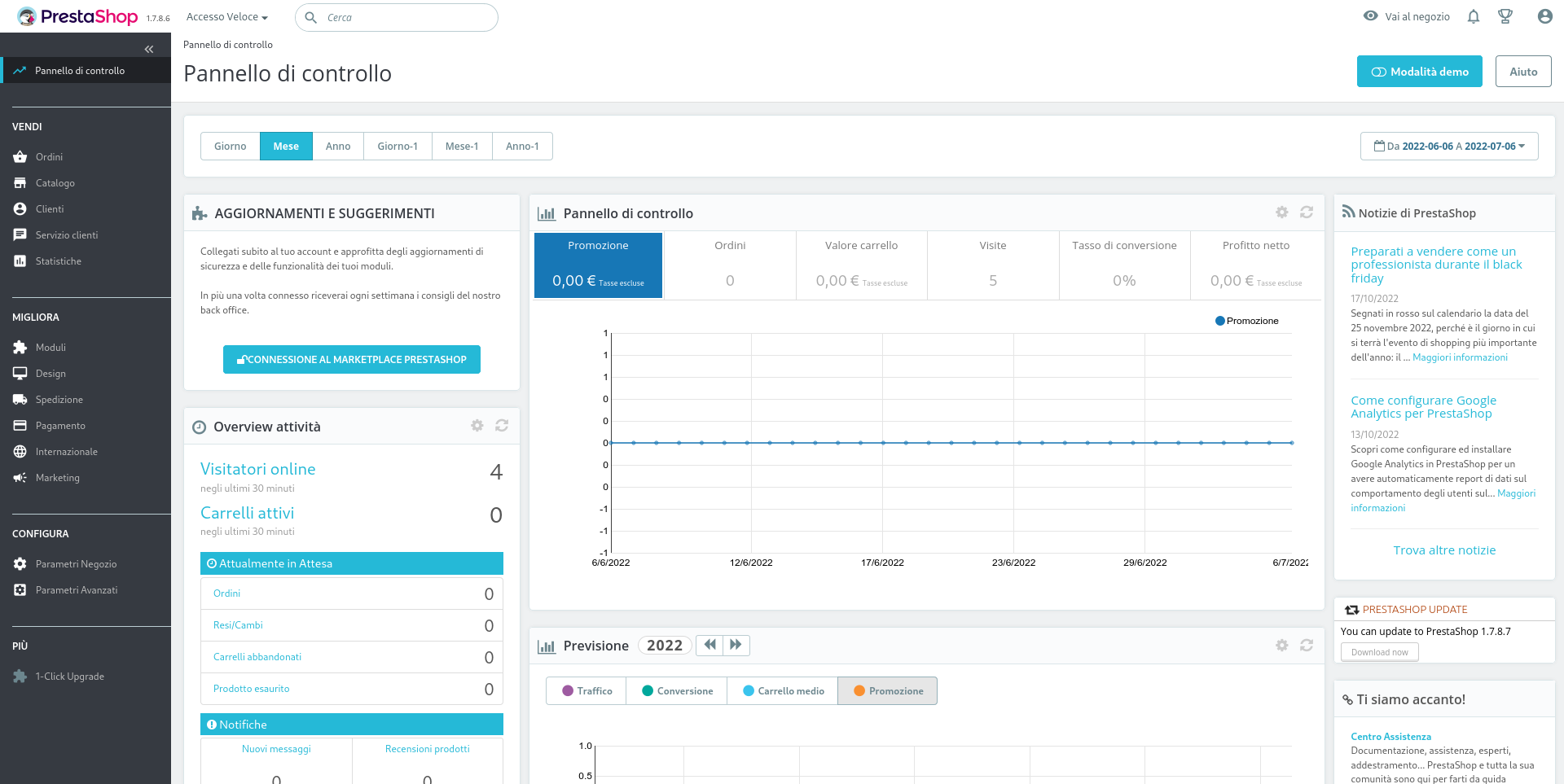Select the Mese-1 period tab
Viewport: 1564px width, 784px height.
pyautogui.click(x=462, y=146)
